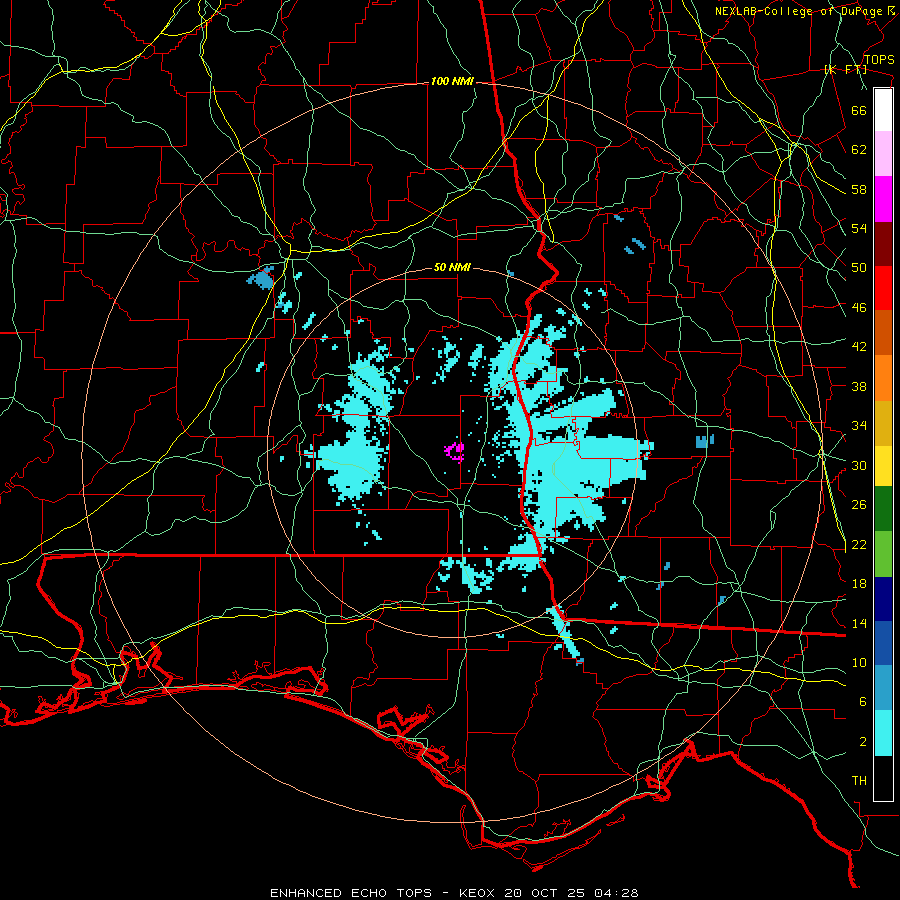Screen dimensions: 900x900
Task: Select the dark green legend swatch
Action: click(x=883, y=509)
